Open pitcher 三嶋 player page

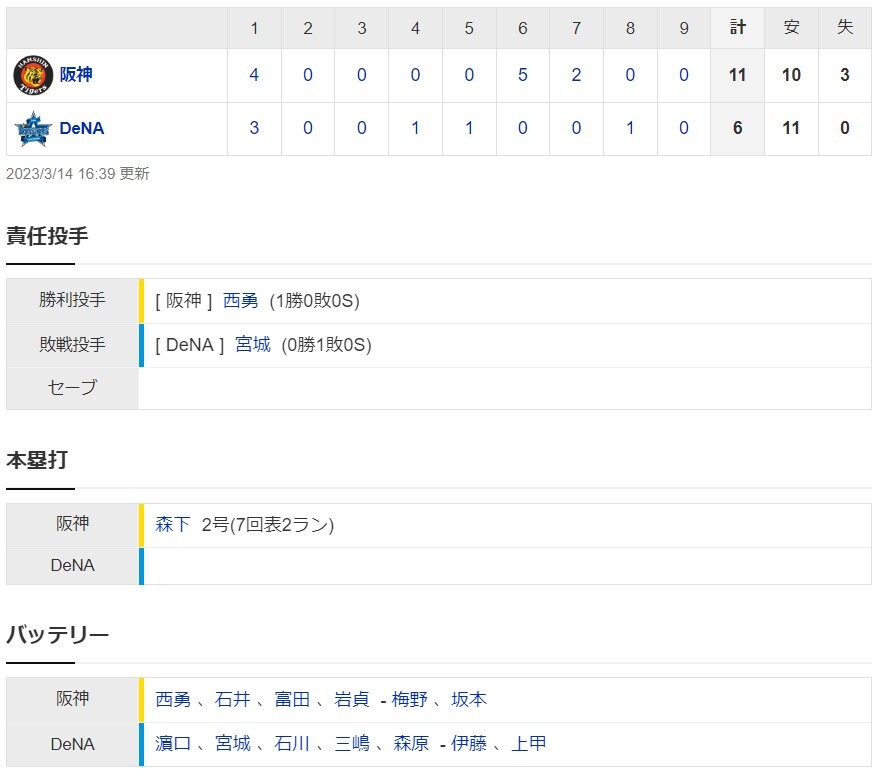351,744
